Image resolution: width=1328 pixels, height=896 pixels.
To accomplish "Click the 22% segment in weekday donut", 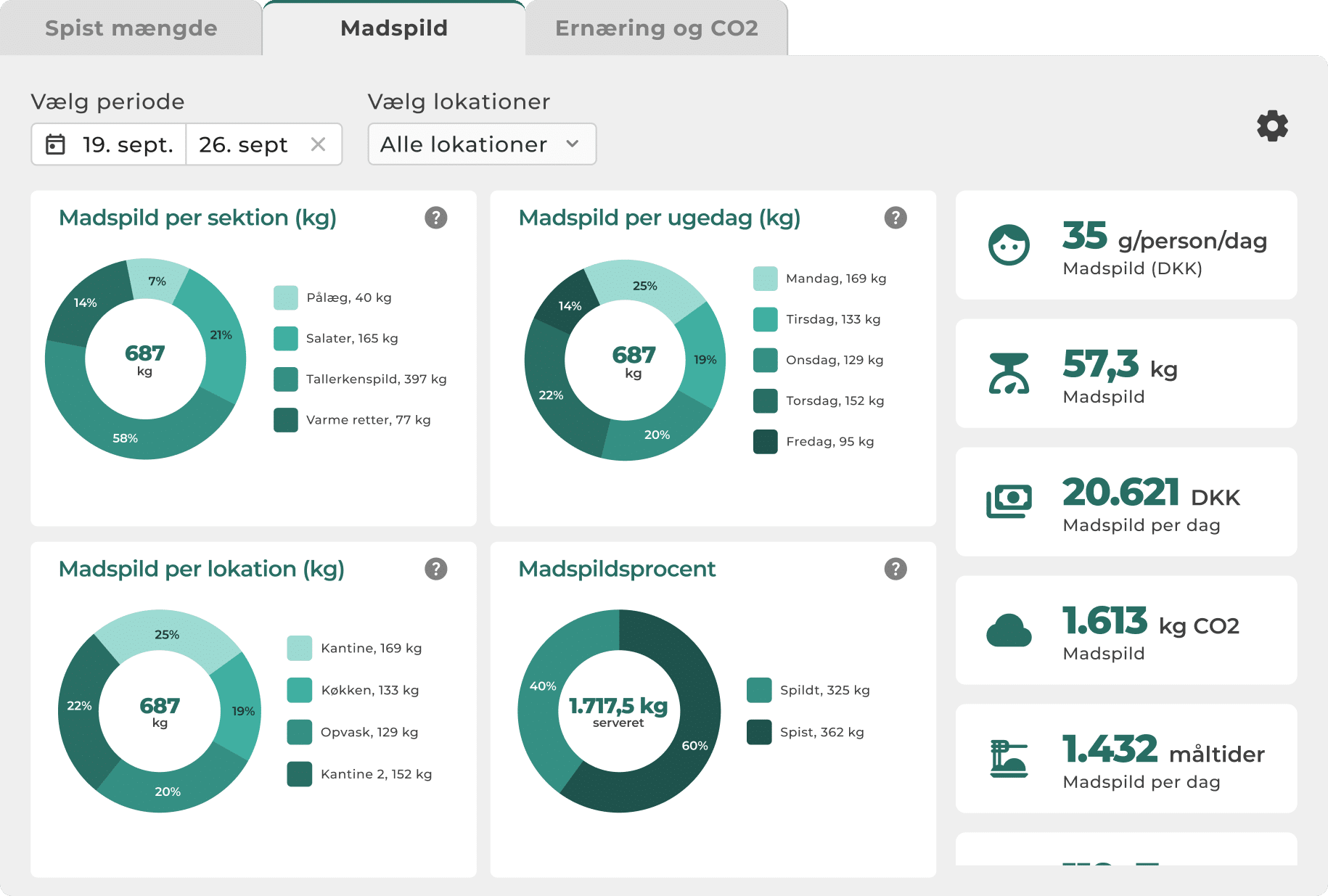I will (551, 395).
